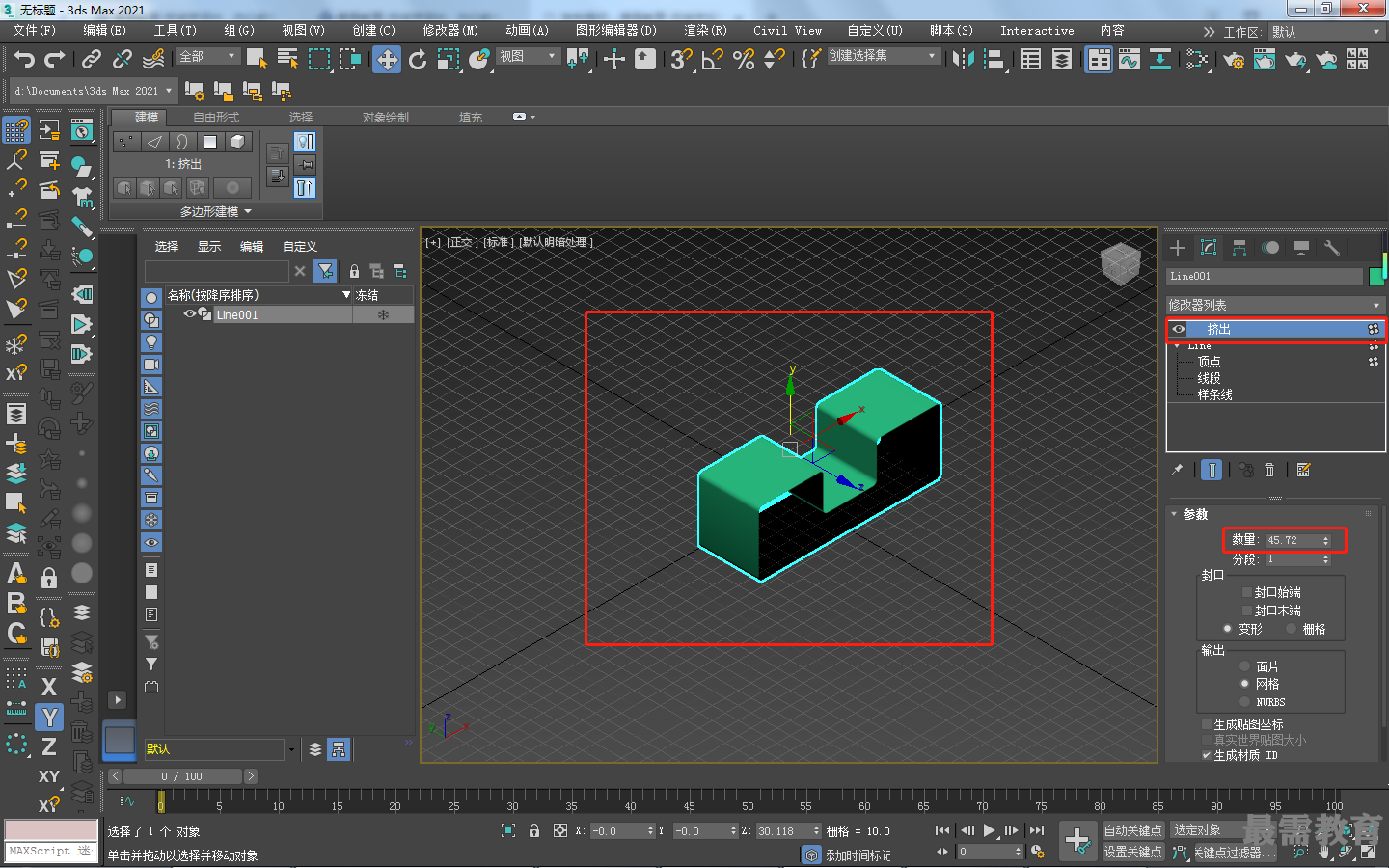Open the Utilities wrench panel tab

pos(1332,248)
